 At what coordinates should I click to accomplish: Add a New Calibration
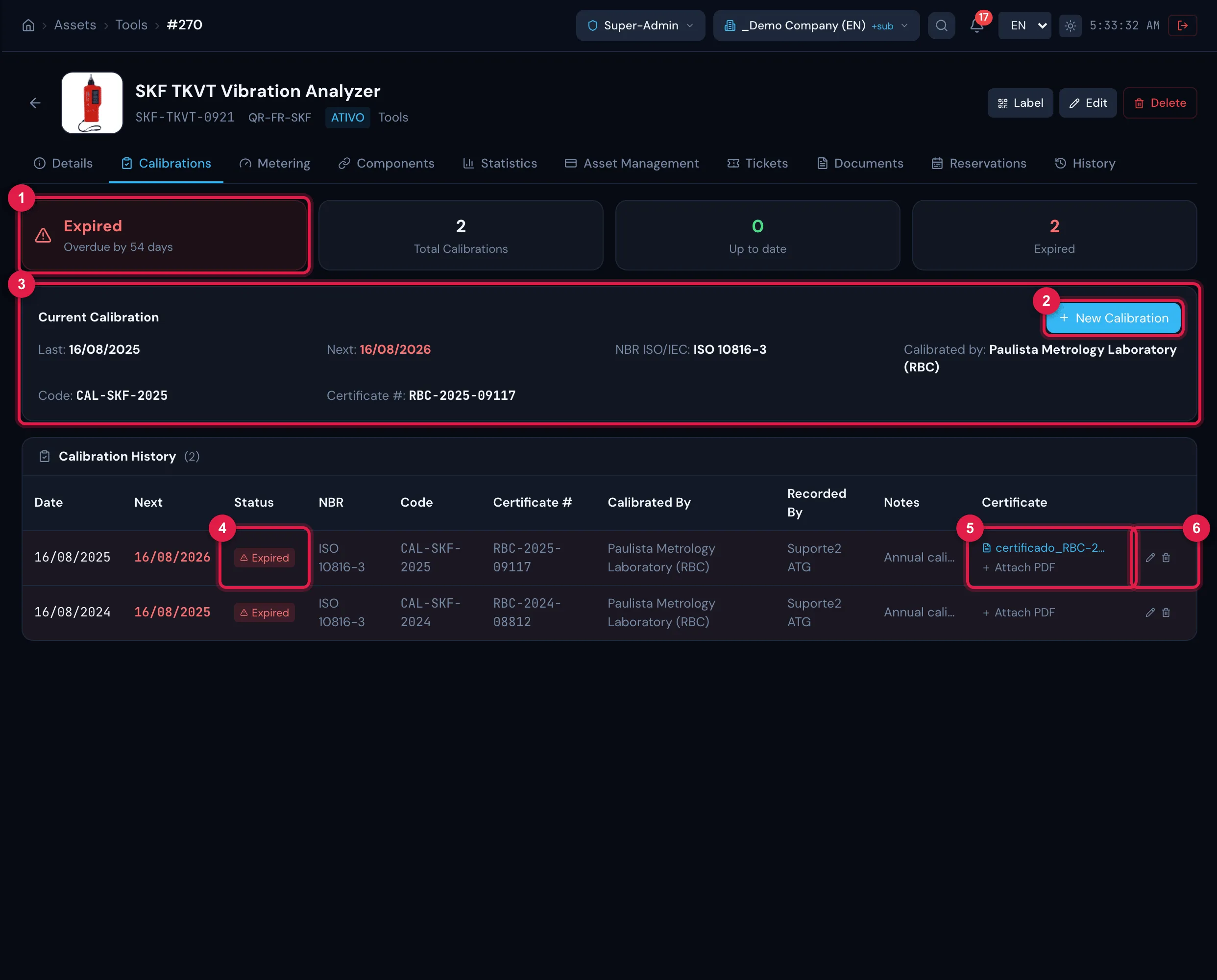(x=1113, y=318)
